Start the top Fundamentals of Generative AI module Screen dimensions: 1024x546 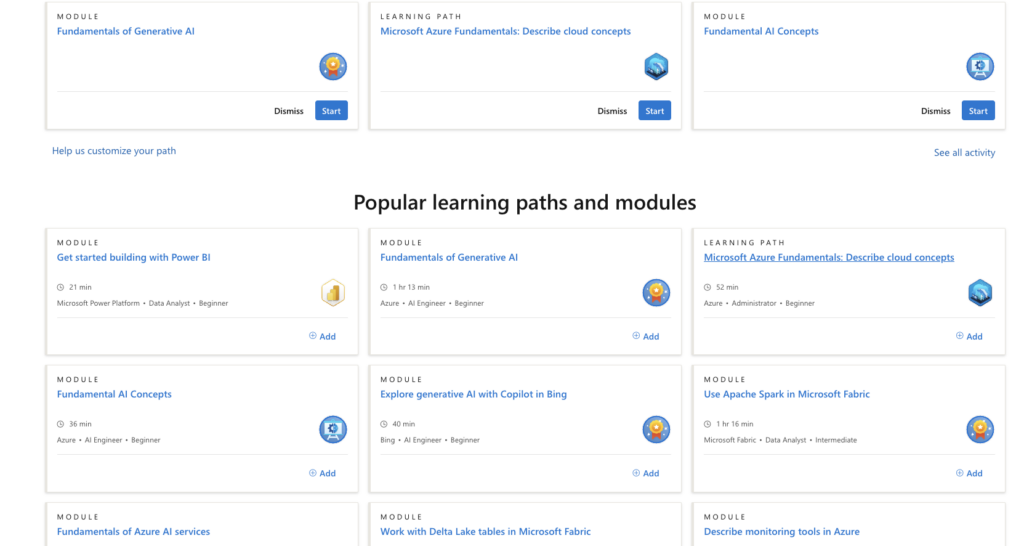(x=331, y=111)
